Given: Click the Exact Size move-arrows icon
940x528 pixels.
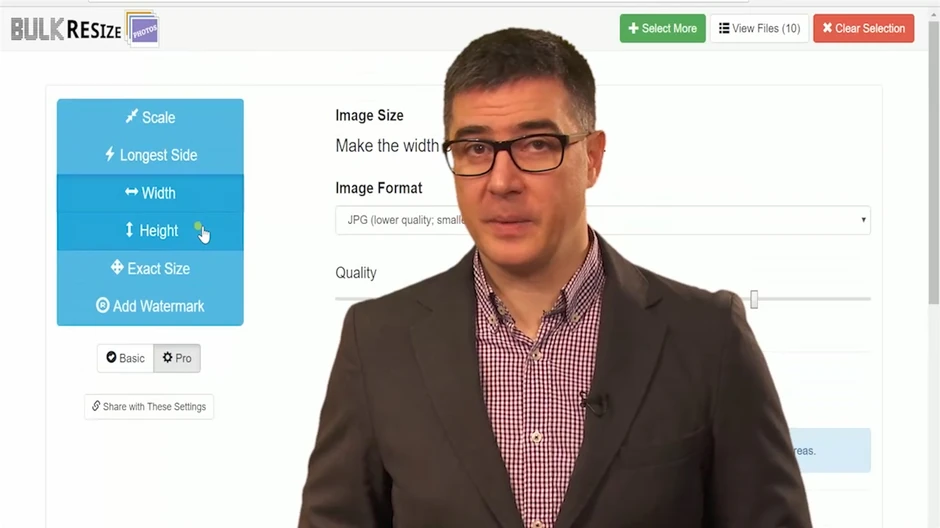Looking at the screenshot, I should 117,267.
